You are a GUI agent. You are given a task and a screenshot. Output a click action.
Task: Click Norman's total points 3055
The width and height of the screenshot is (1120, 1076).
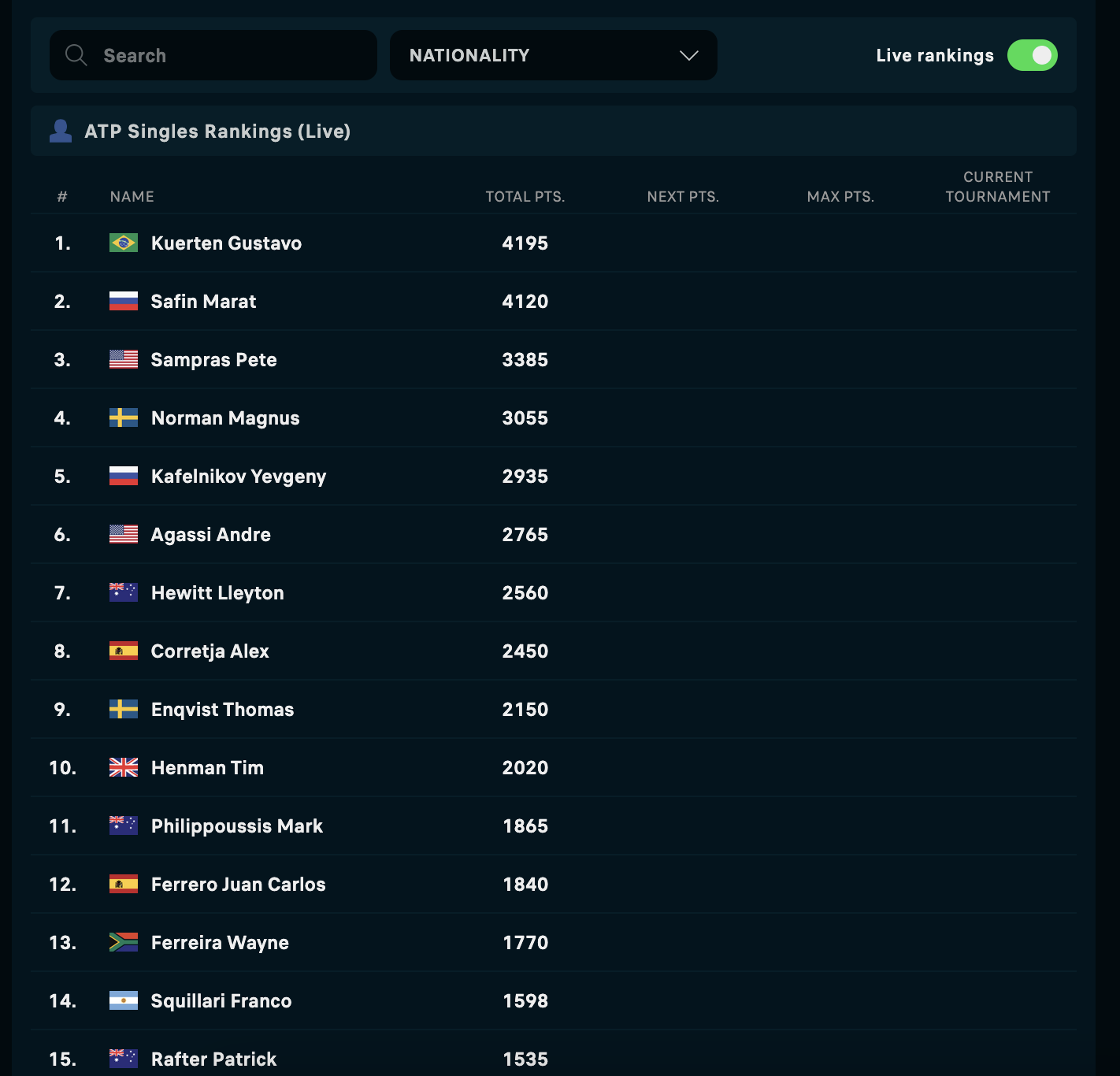click(525, 418)
